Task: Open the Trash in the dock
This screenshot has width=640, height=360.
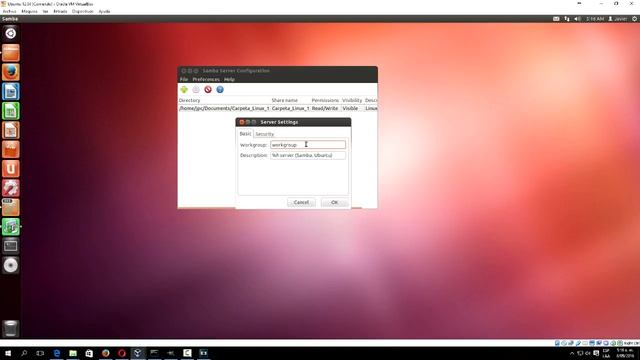Action: click(x=11, y=329)
